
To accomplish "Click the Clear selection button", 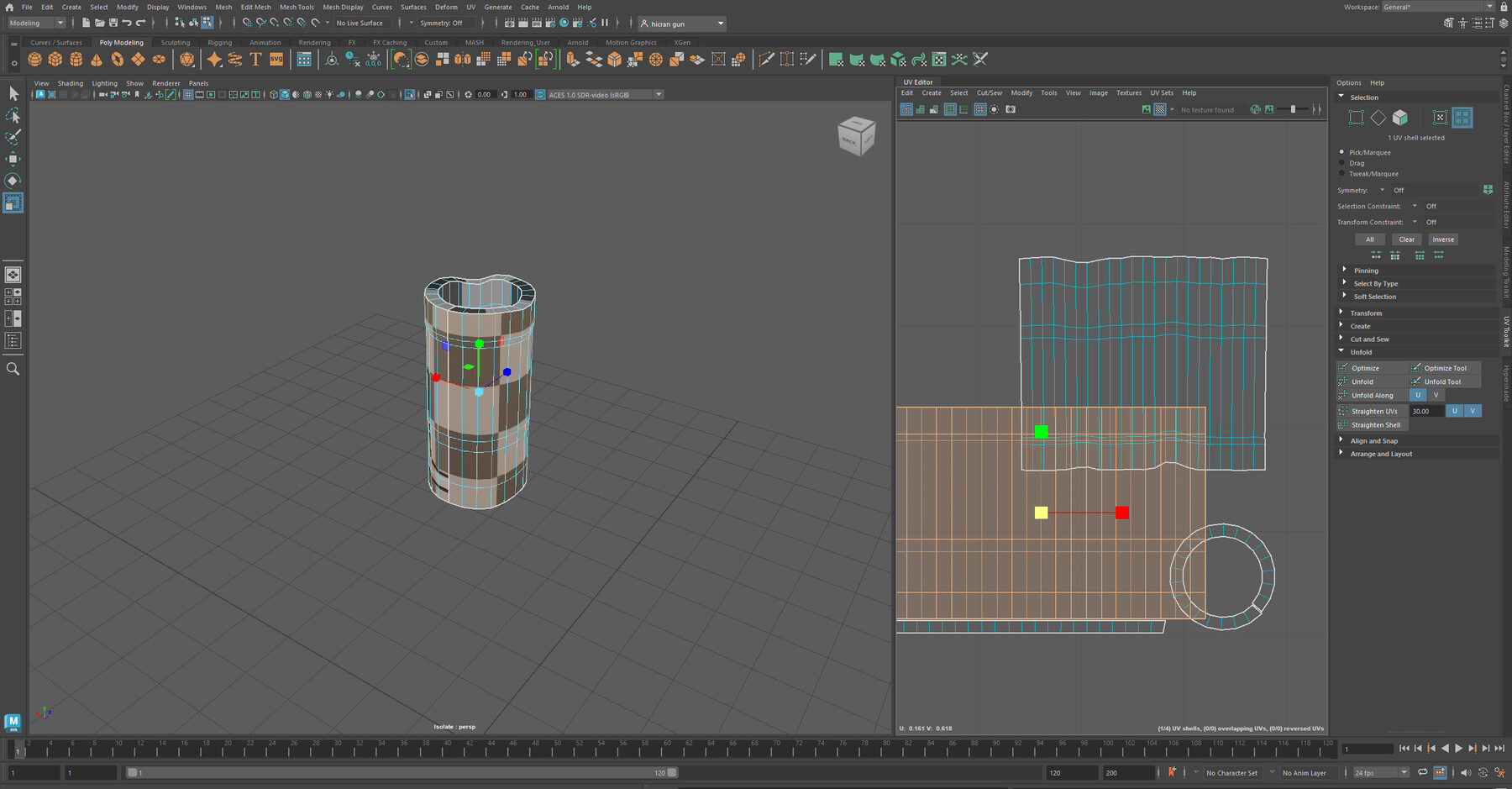I will coord(1406,239).
